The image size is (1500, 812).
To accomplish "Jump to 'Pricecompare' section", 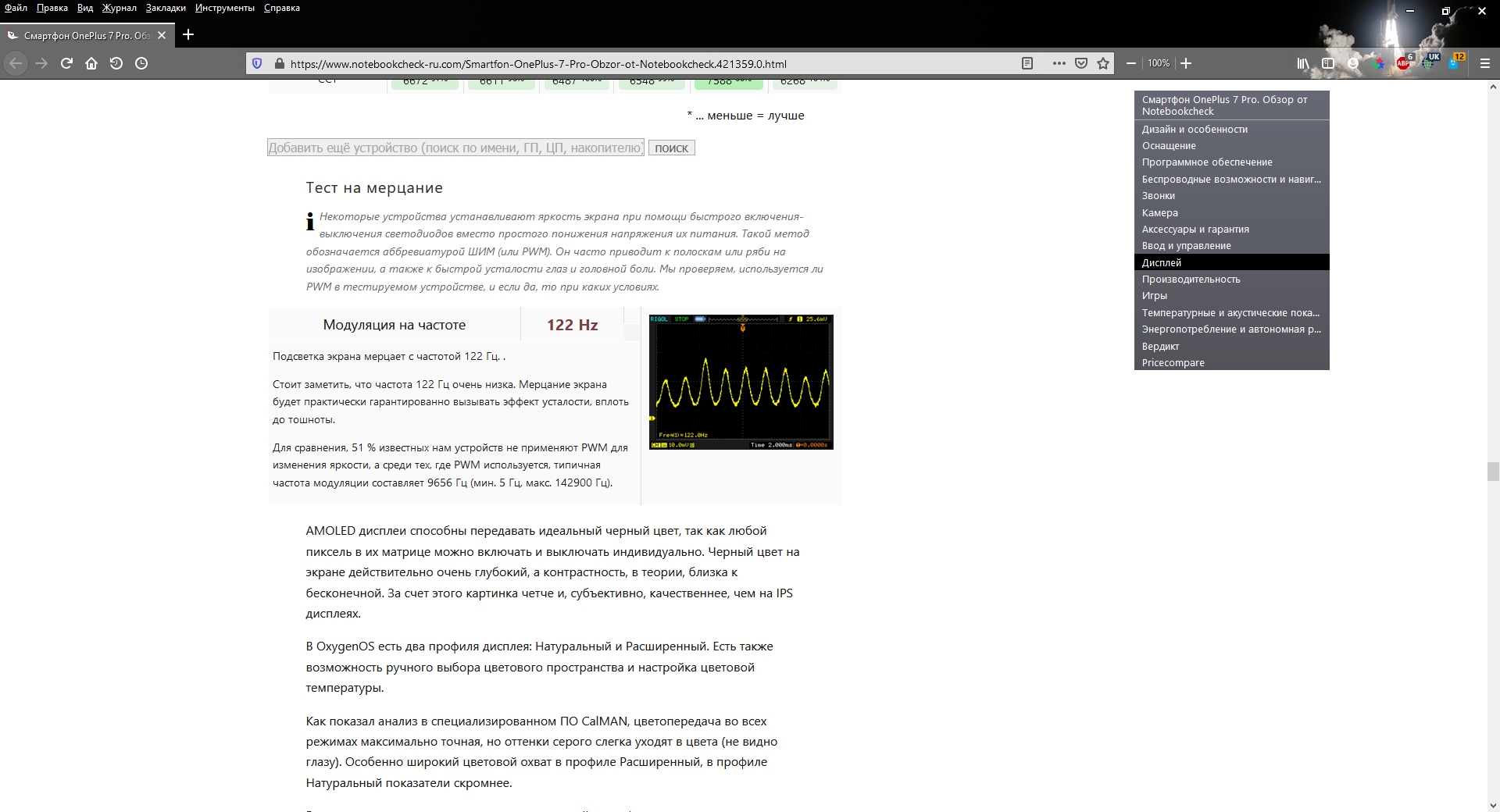I will click(x=1173, y=363).
